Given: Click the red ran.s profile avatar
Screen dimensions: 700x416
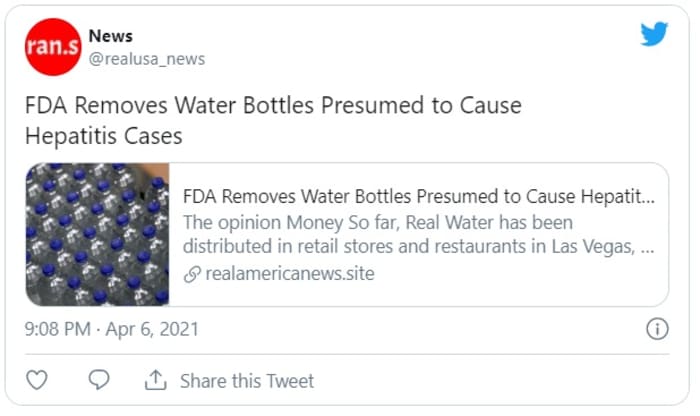Looking at the screenshot, I should click(53, 47).
